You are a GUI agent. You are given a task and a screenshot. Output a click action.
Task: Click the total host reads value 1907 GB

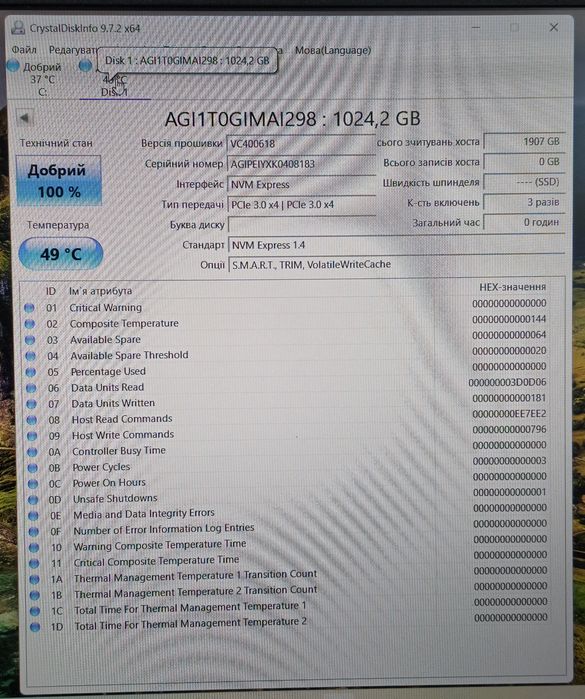(524, 142)
